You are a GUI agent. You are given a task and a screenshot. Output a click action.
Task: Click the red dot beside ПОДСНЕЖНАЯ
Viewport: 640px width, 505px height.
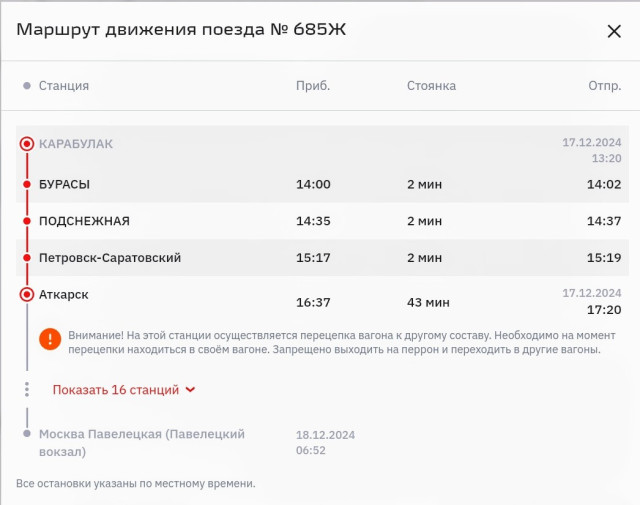(27, 221)
